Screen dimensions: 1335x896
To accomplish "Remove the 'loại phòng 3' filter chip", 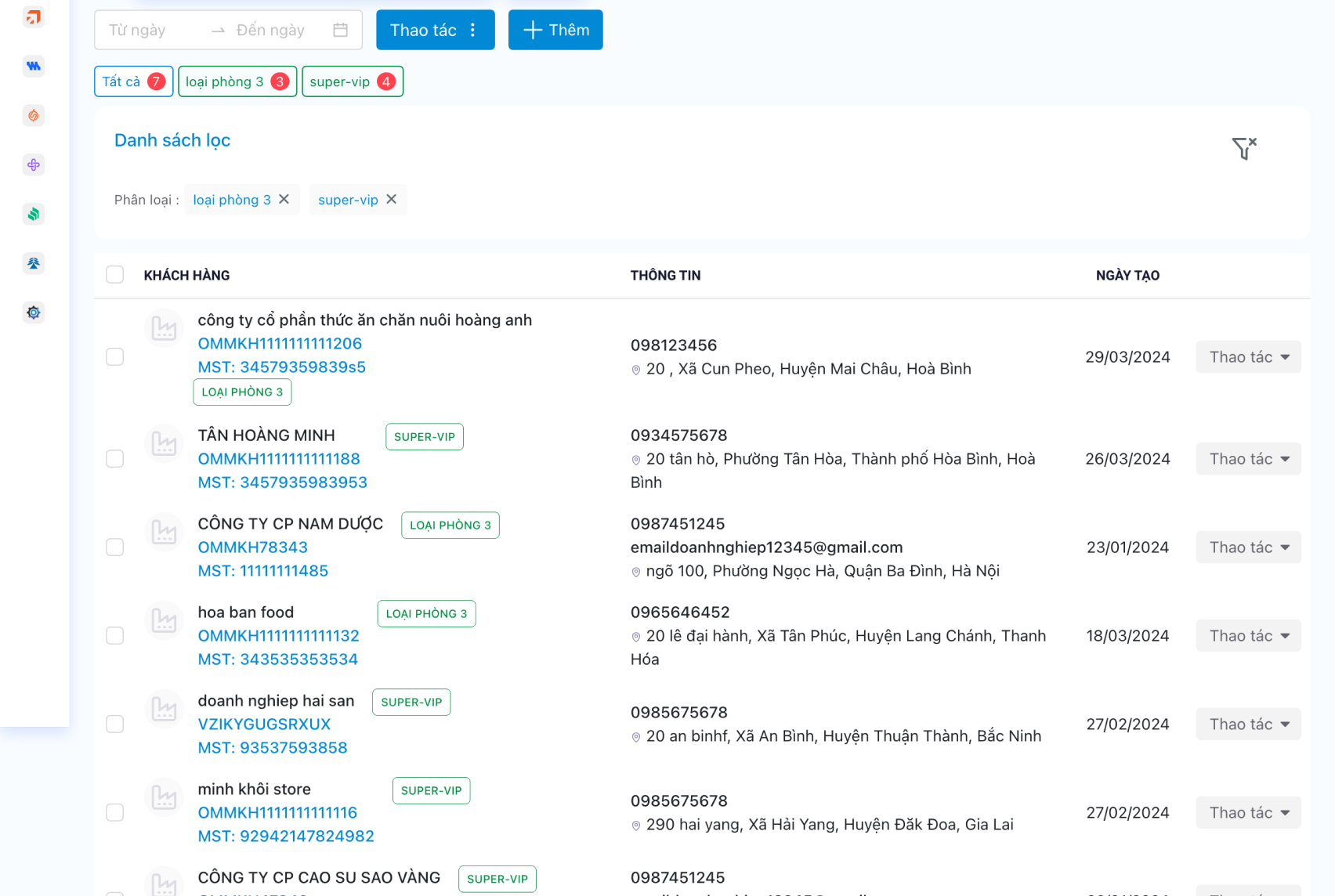I will pyautogui.click(x=284, y=200).
